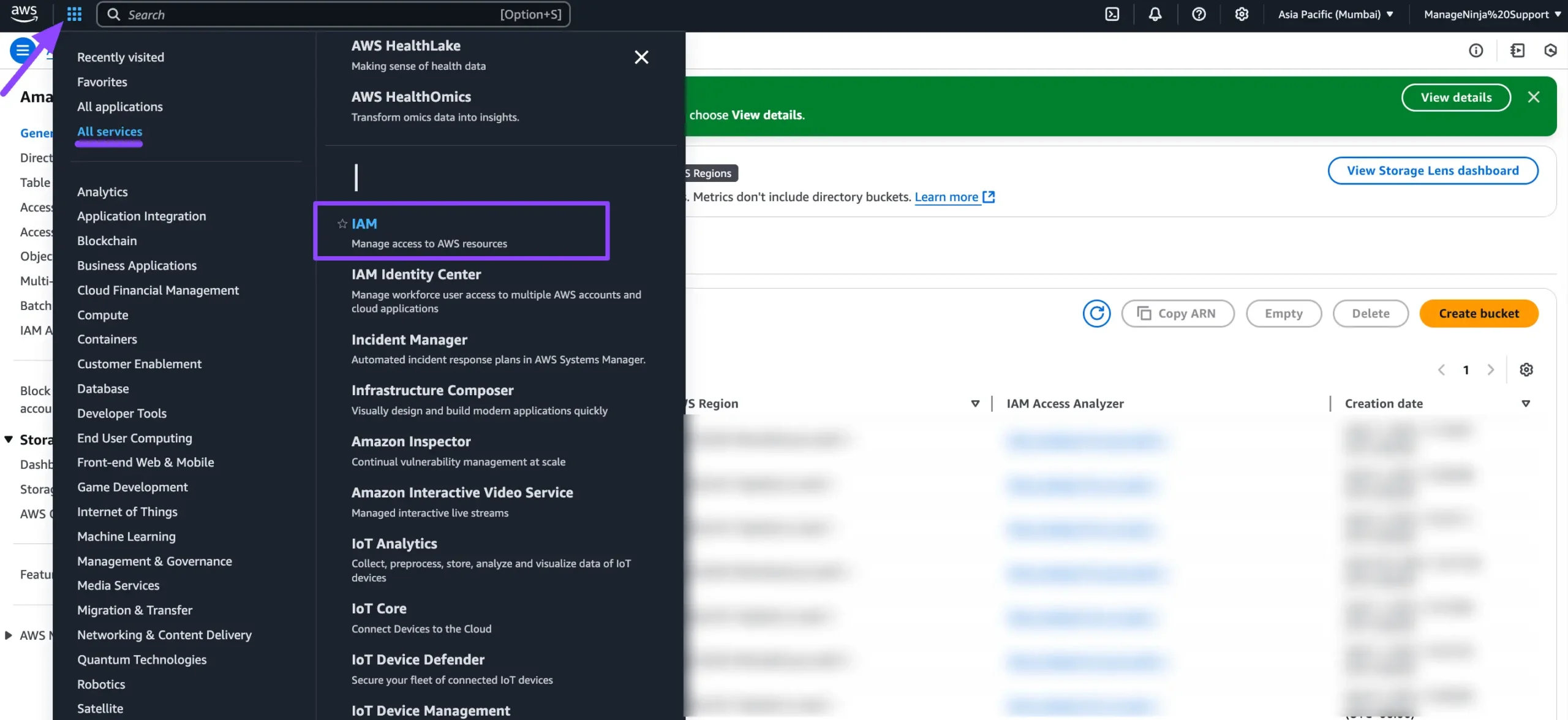Open IAM Identity Center service
Viewport: 1568px width, 720px height.
416,274
